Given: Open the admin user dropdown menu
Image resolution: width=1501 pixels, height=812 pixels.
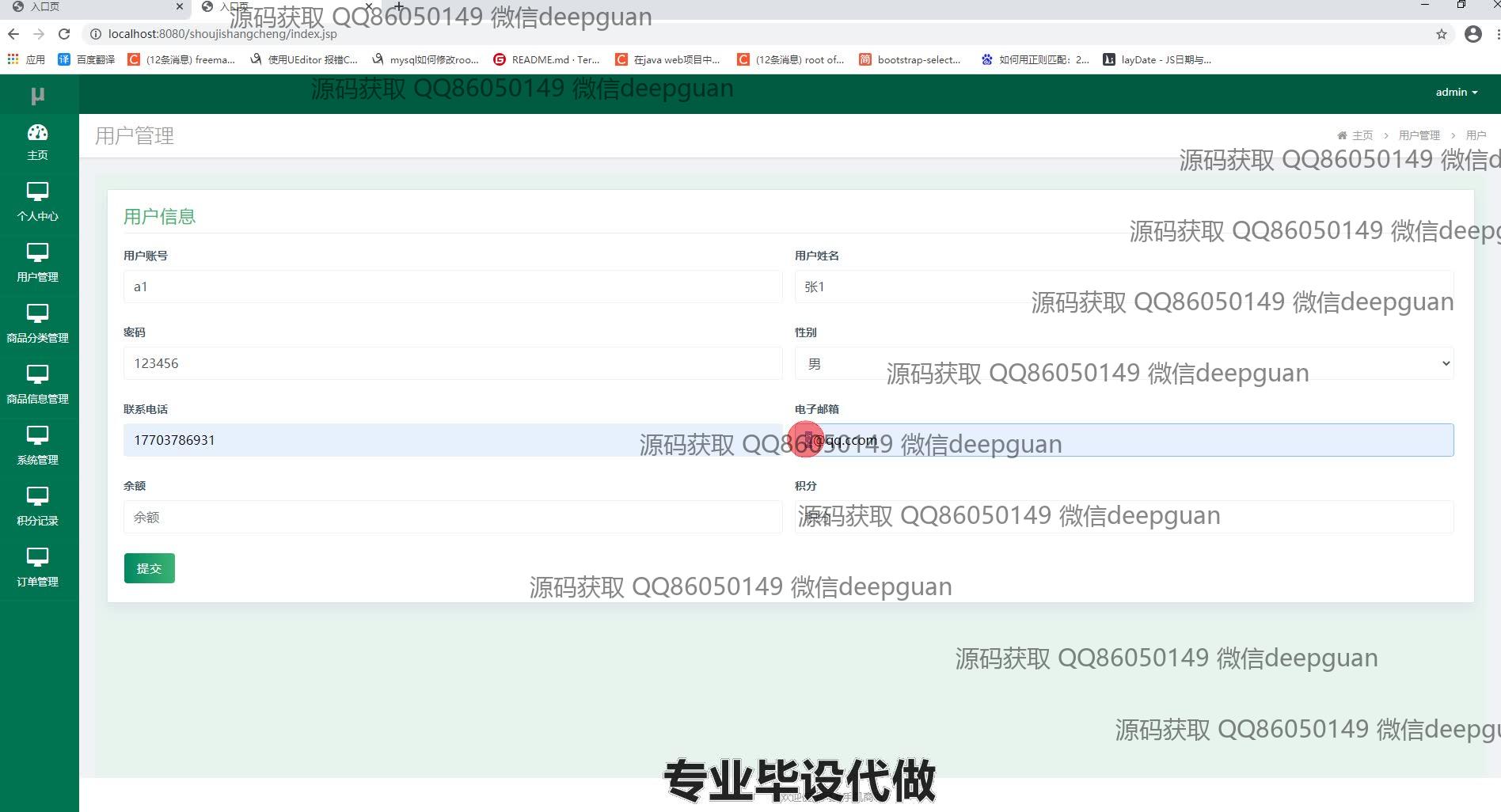Looking at the screenshot, I should [1456, 93].
